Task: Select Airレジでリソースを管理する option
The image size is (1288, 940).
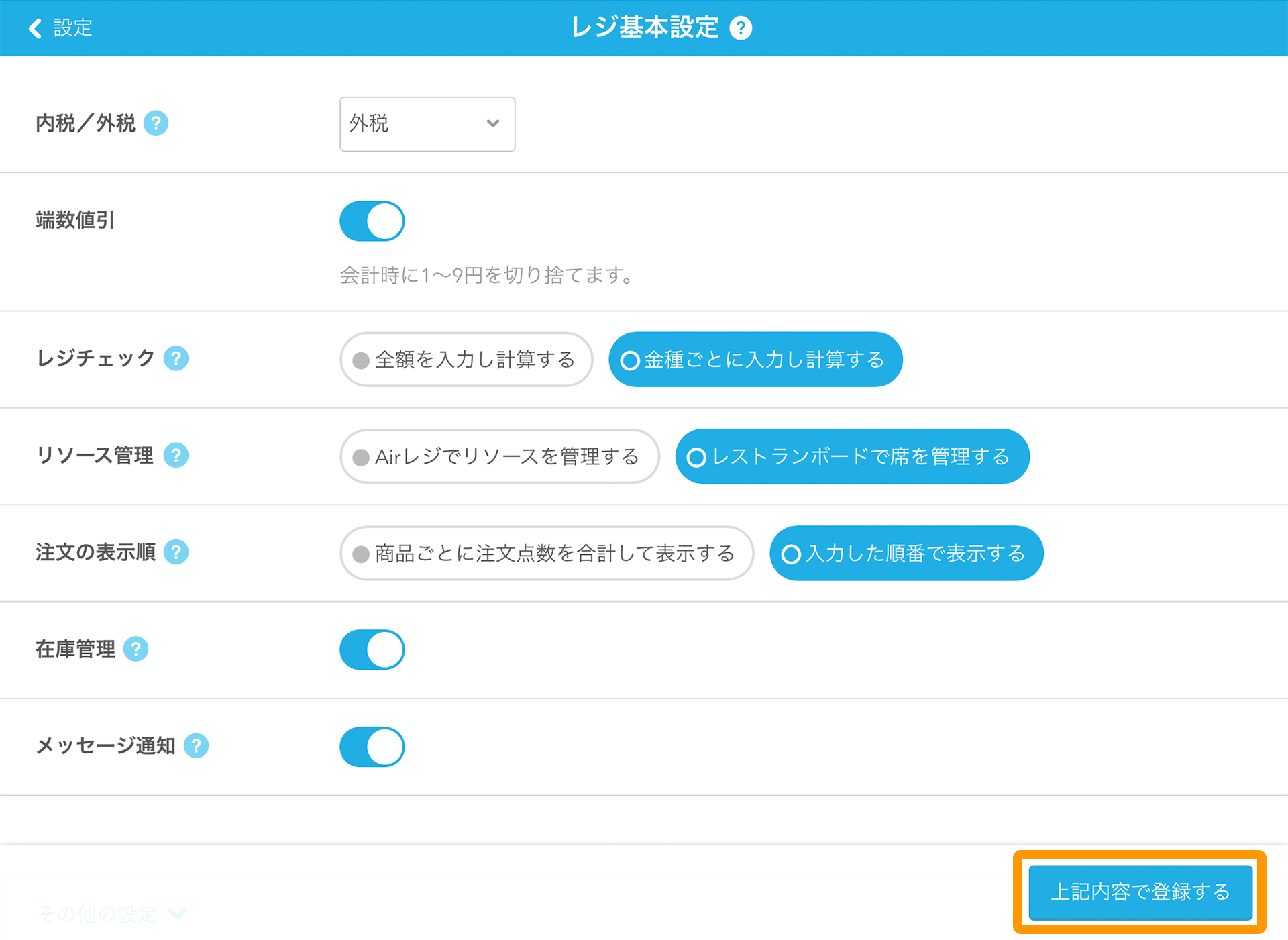Action: 500,456
